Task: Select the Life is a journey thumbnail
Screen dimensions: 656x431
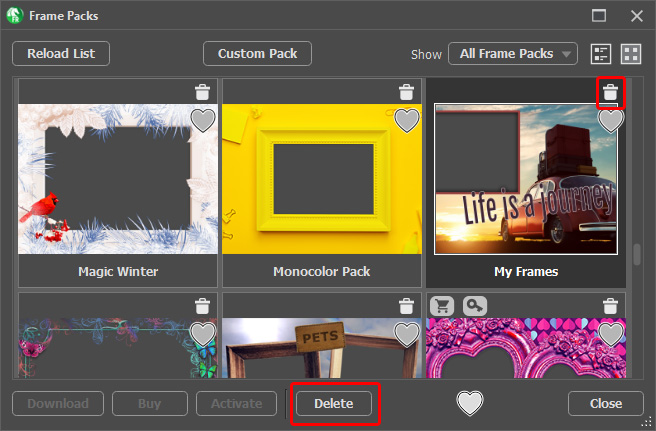Action: coord(526,179)
